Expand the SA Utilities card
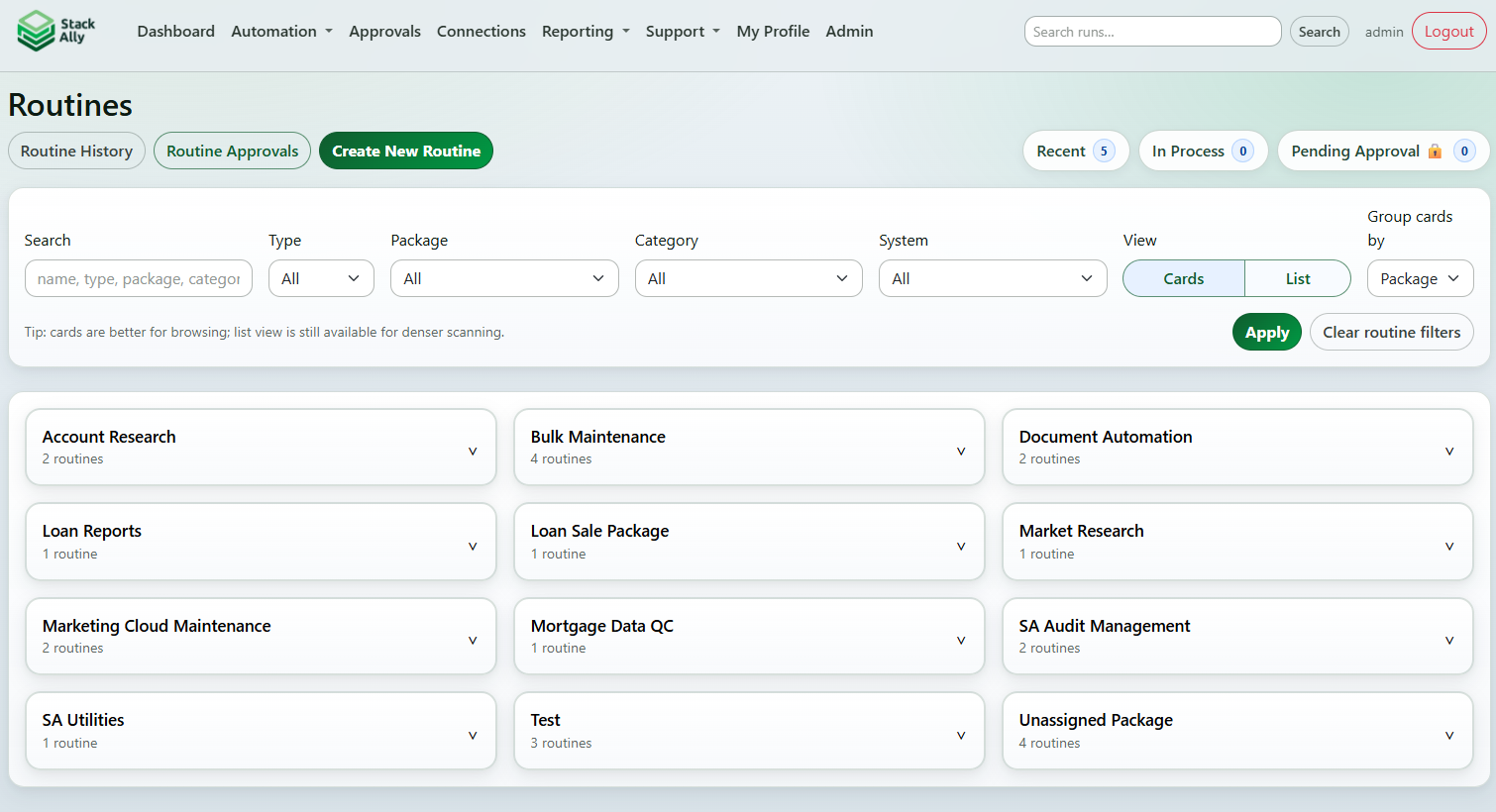This screenshot has height=812, width=1496. [x=261, y=731]
